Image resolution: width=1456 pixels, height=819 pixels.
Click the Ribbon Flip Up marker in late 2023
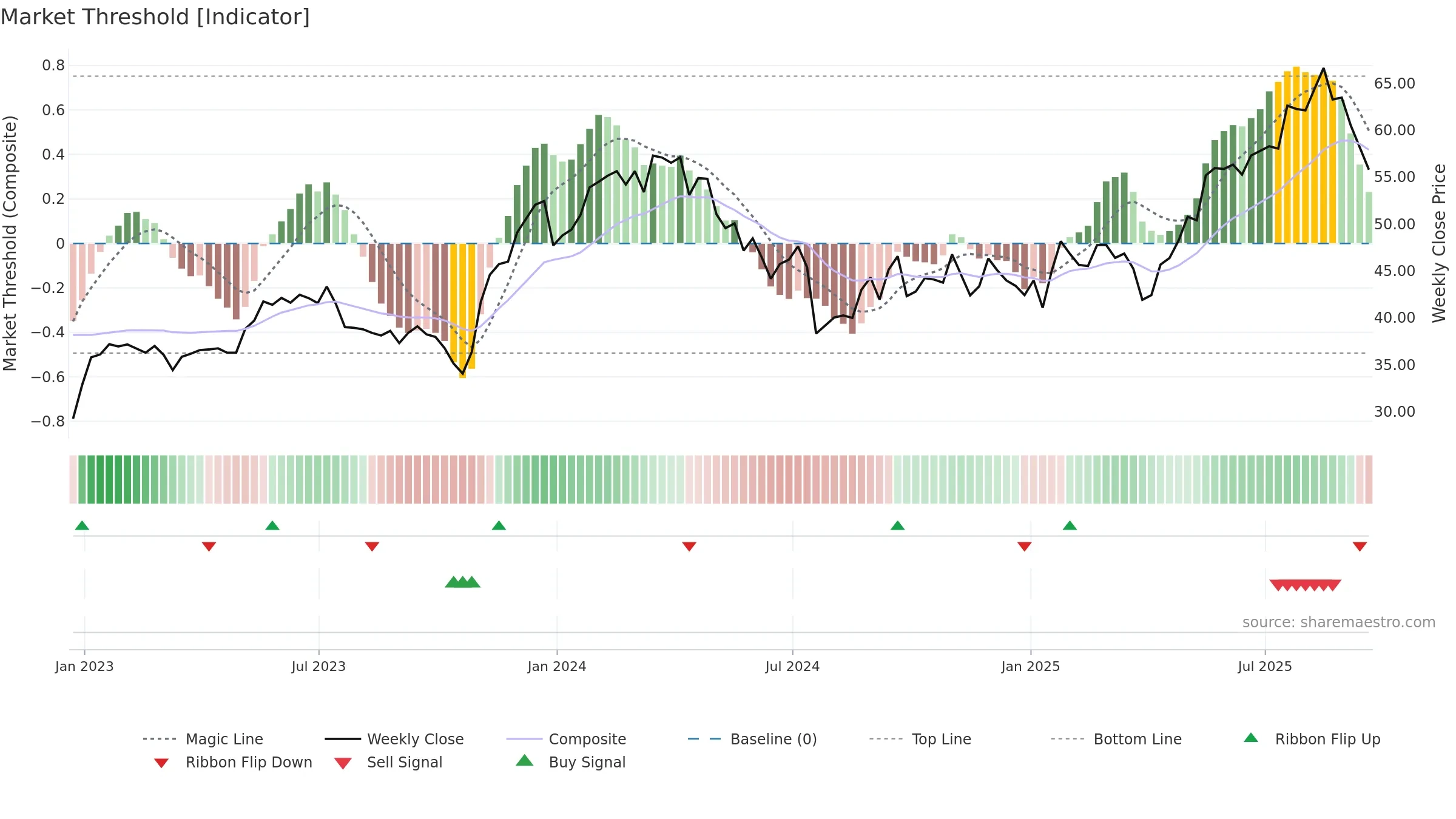499,525
